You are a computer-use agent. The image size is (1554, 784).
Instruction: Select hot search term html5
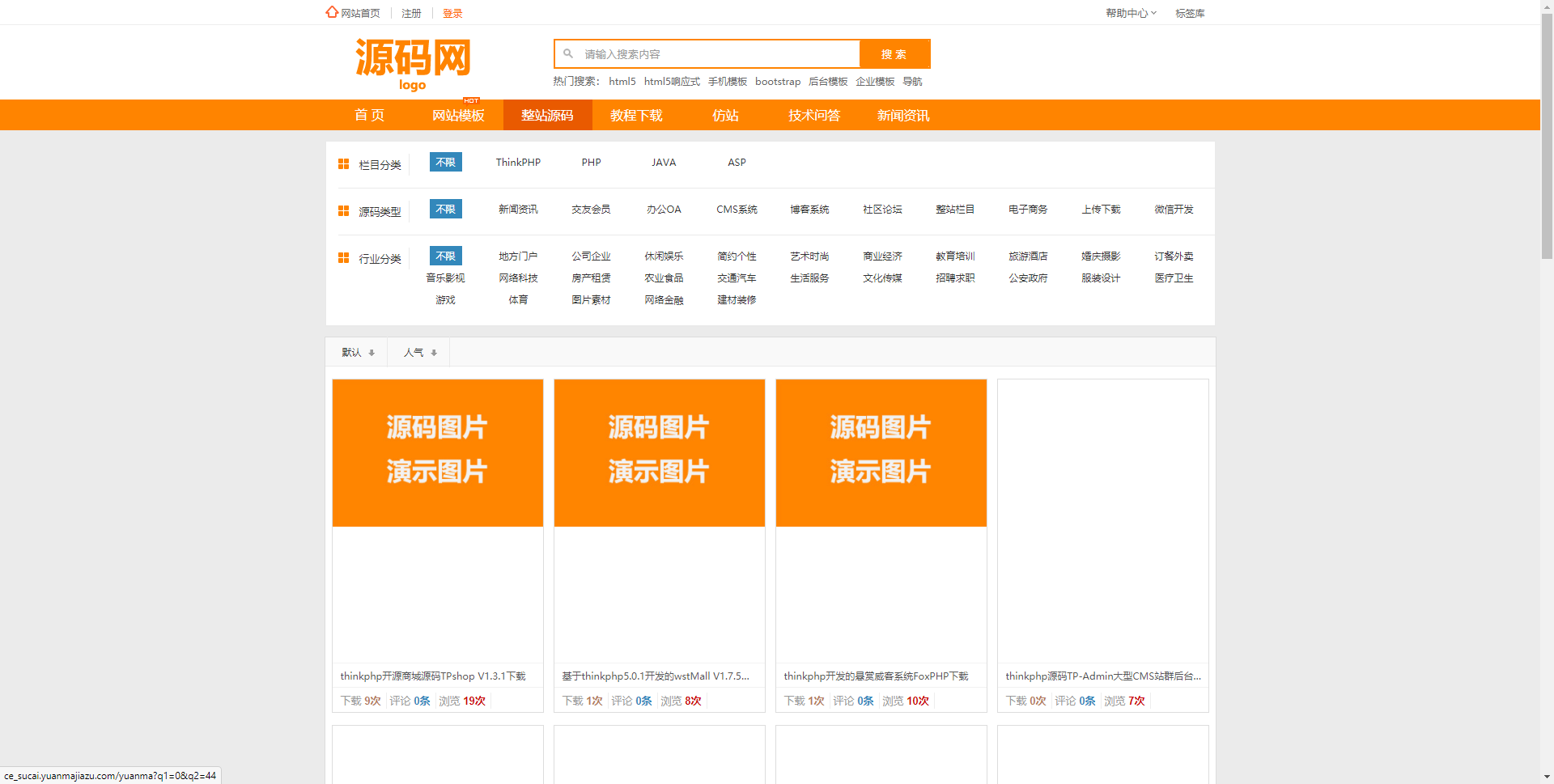(622, 81)
